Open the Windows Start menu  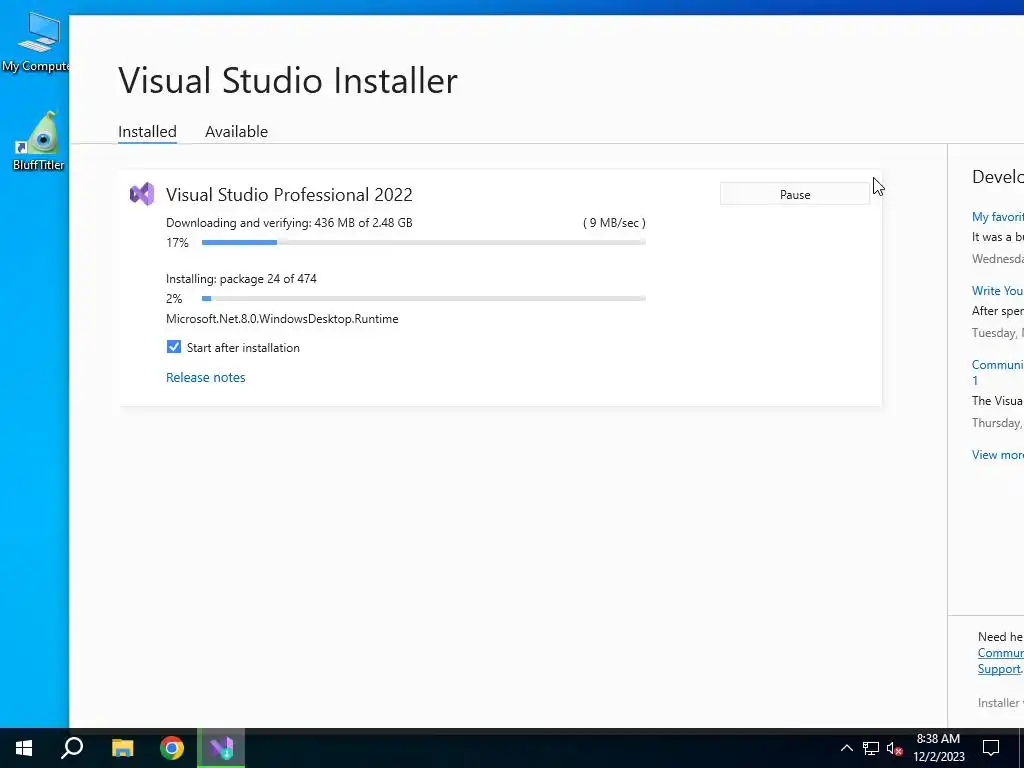24,748
